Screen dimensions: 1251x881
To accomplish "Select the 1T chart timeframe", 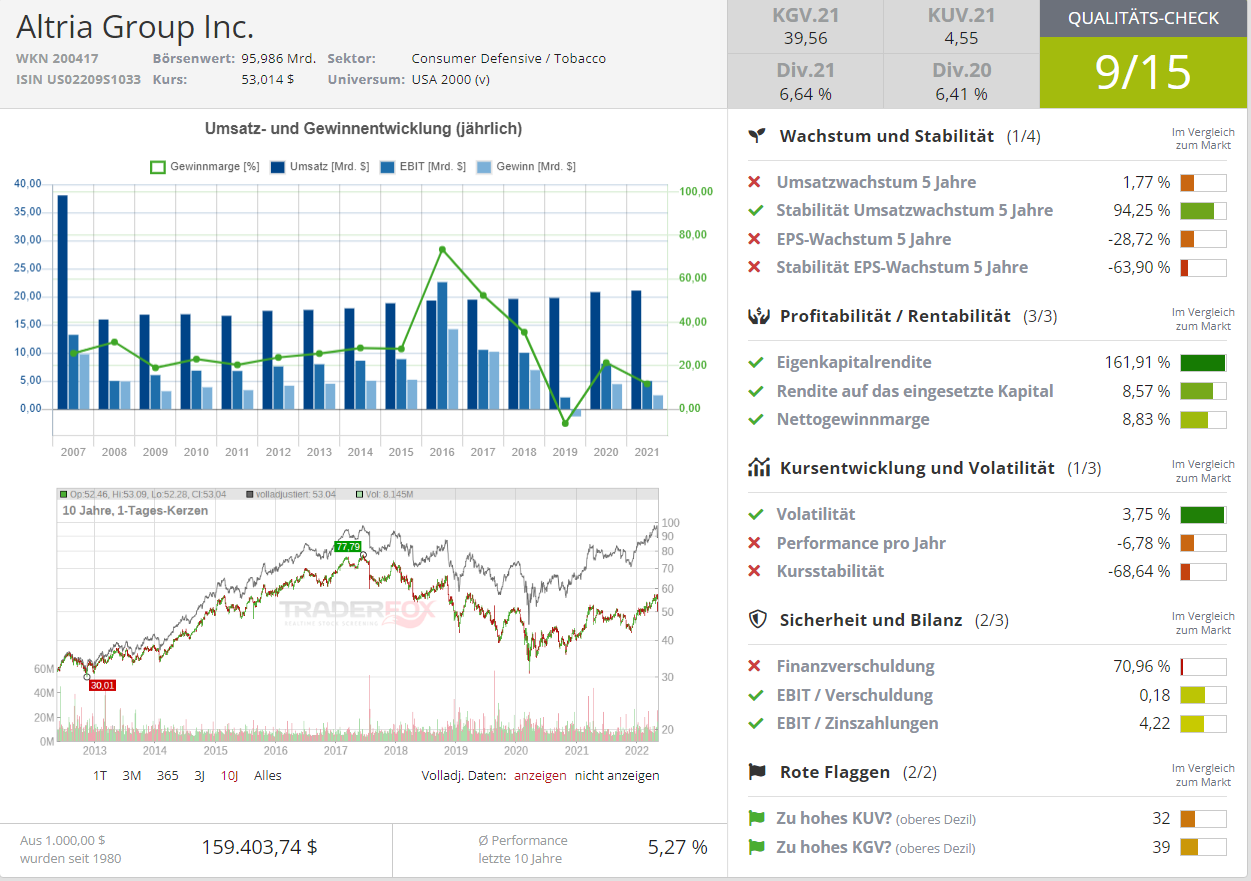I will click(100, 775).
